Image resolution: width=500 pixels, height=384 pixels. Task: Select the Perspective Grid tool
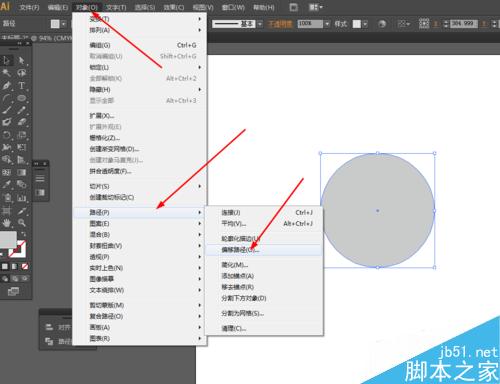coord(21,160)
